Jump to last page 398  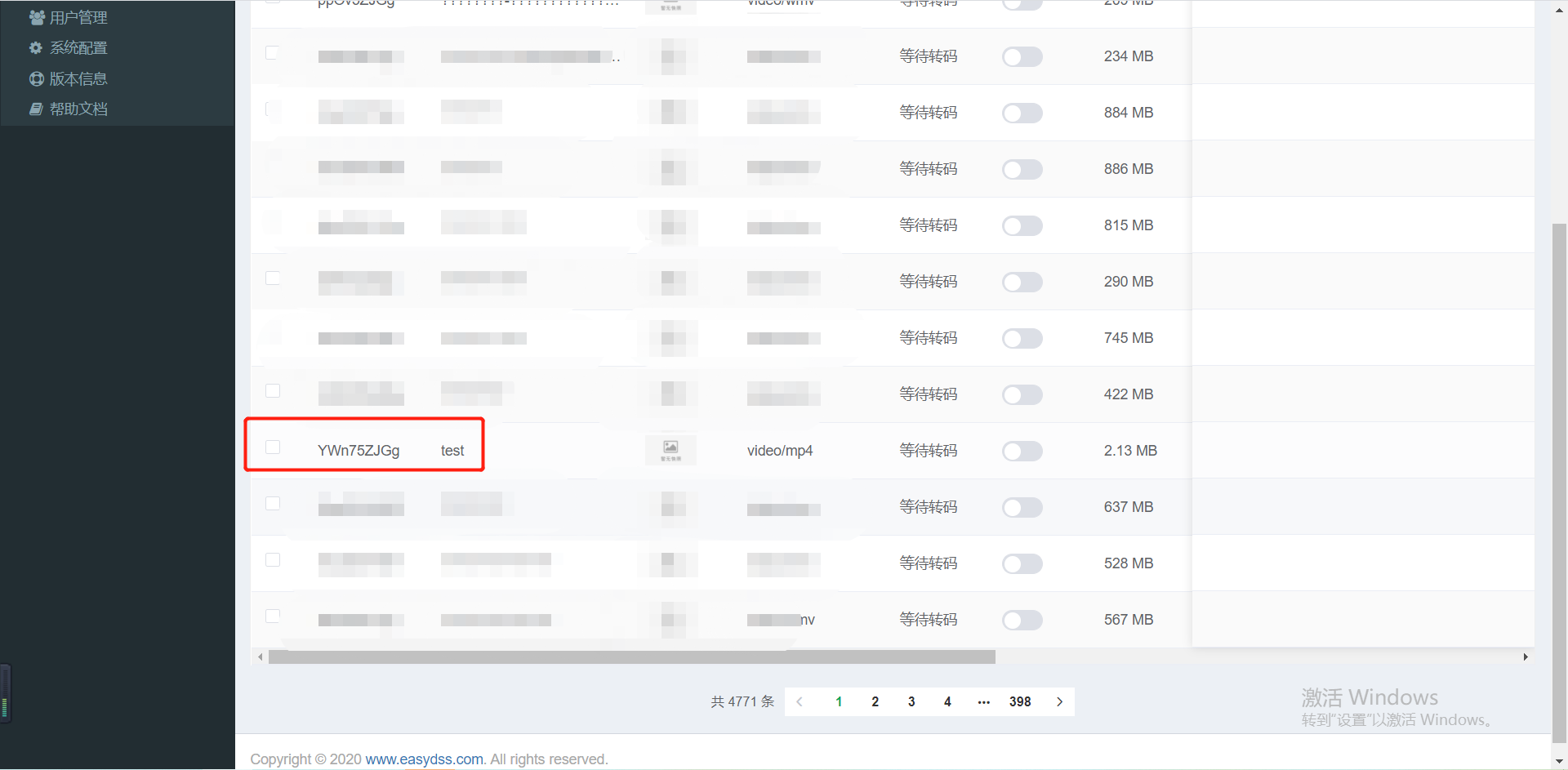coord(1020,701)
